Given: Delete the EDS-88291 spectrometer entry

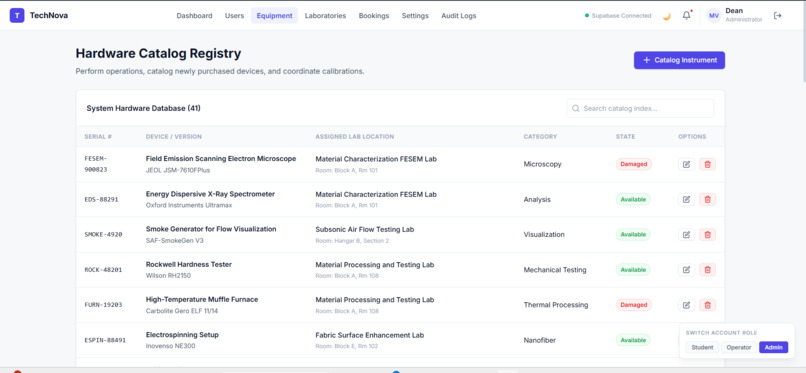Looking at the screenshot, I should [707, 199].
